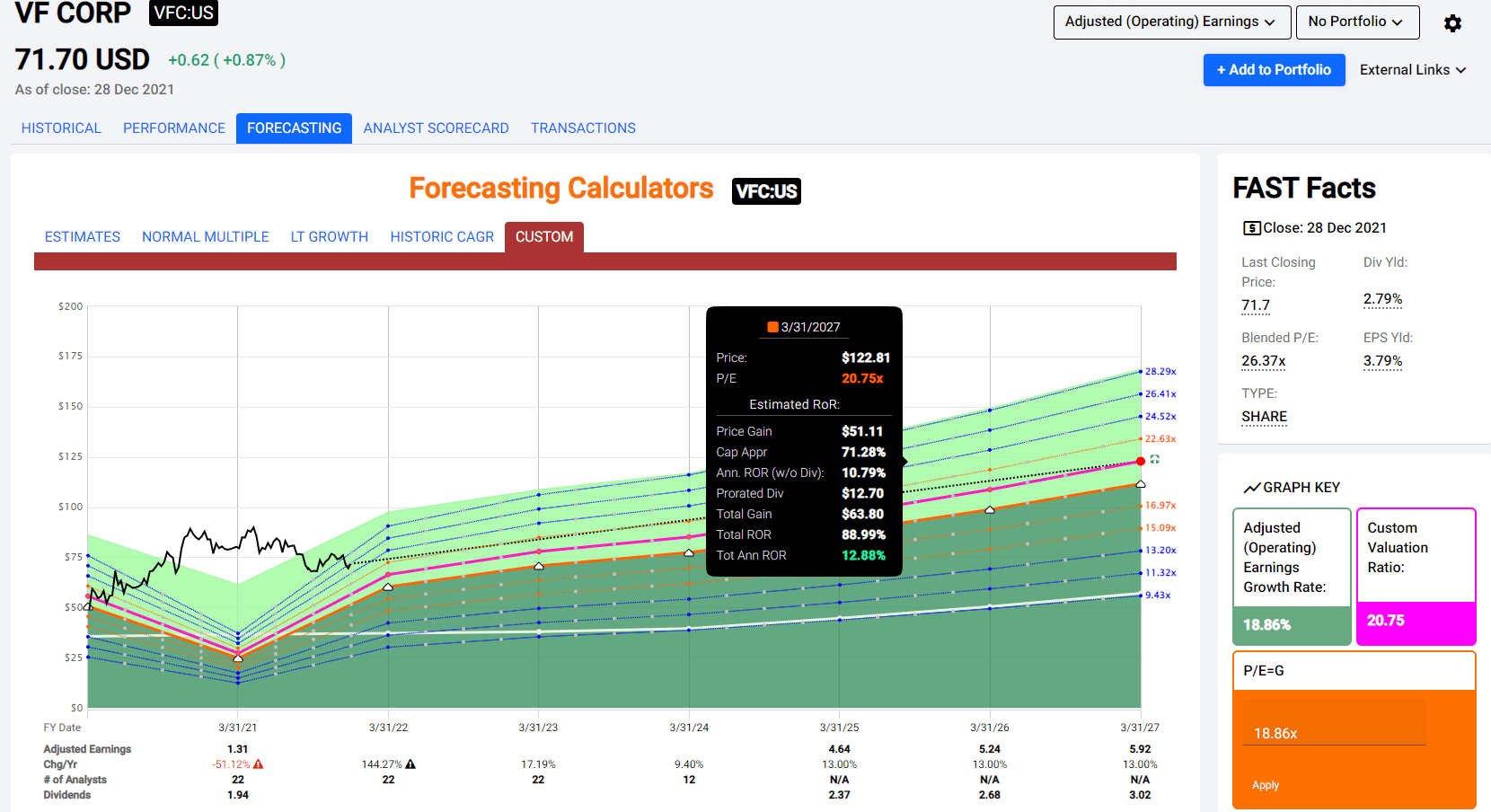The image size is (1491, 812).
Task: Select the HISTORIC CAGR calculator tab
Action: (442, 237)
